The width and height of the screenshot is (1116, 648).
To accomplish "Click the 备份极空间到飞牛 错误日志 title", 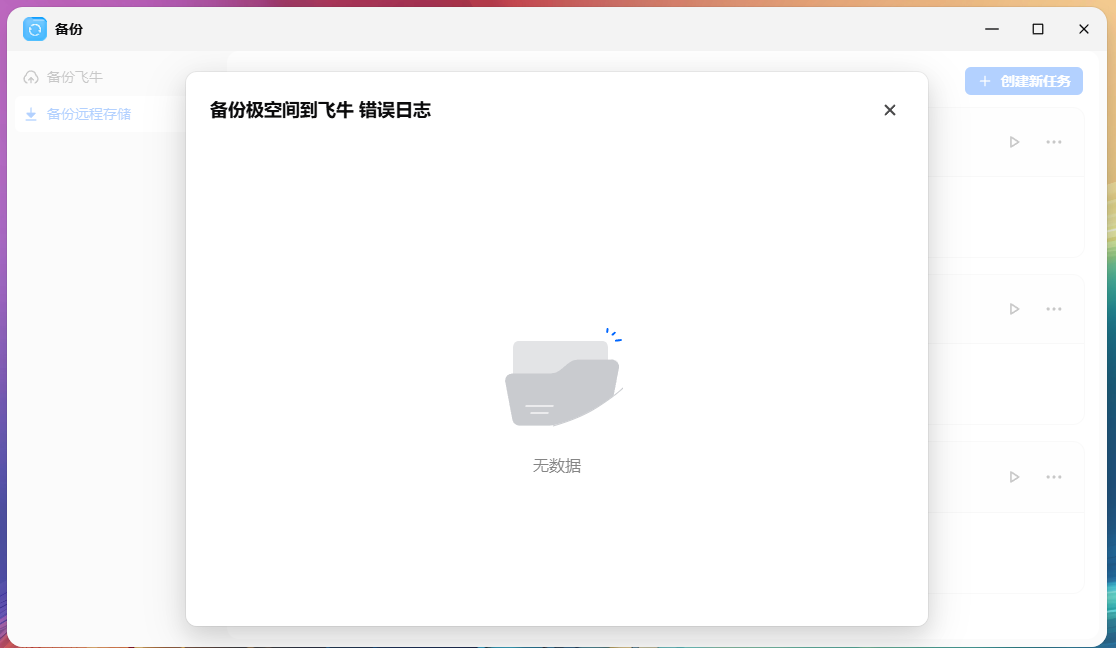I will (x=320, y=110).
